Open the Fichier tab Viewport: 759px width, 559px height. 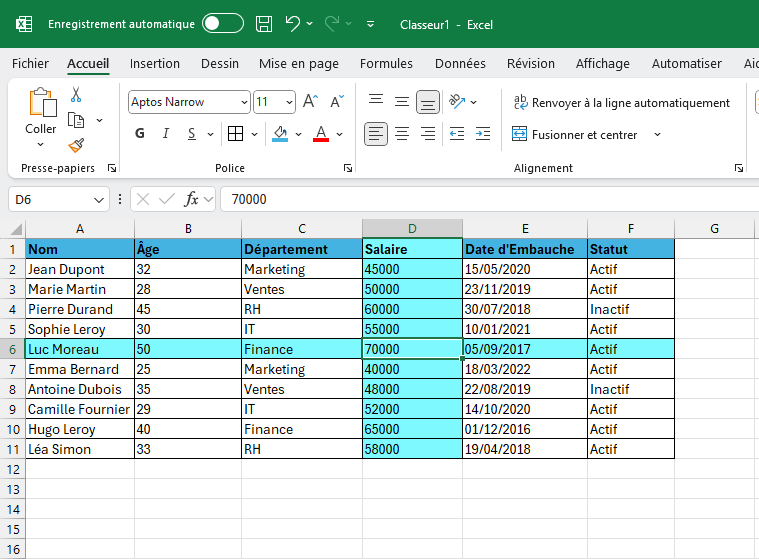(30, 63)
